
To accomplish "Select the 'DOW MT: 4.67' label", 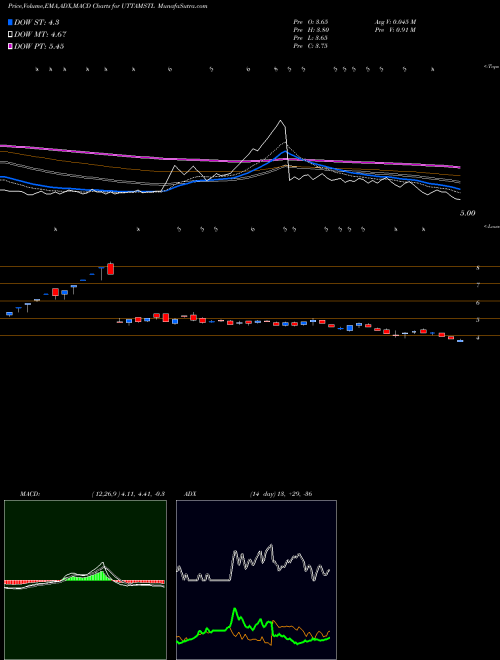I will (40, 35).
